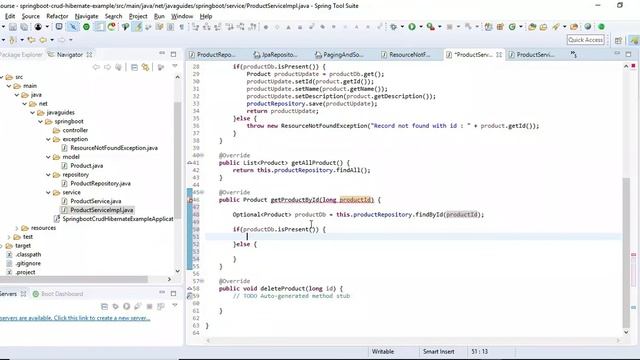Minimize the Navigator panel
640x360 pixels.
162,54
